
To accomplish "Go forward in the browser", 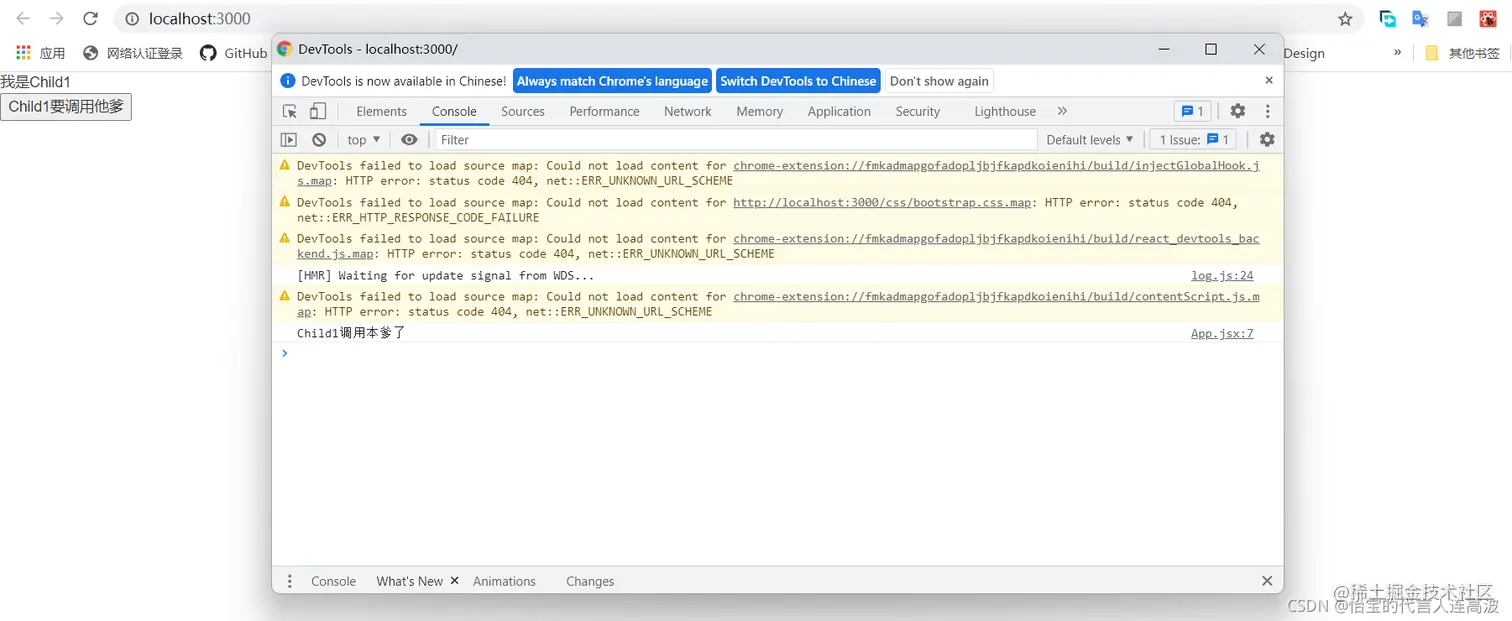I will tap(57, 19).
